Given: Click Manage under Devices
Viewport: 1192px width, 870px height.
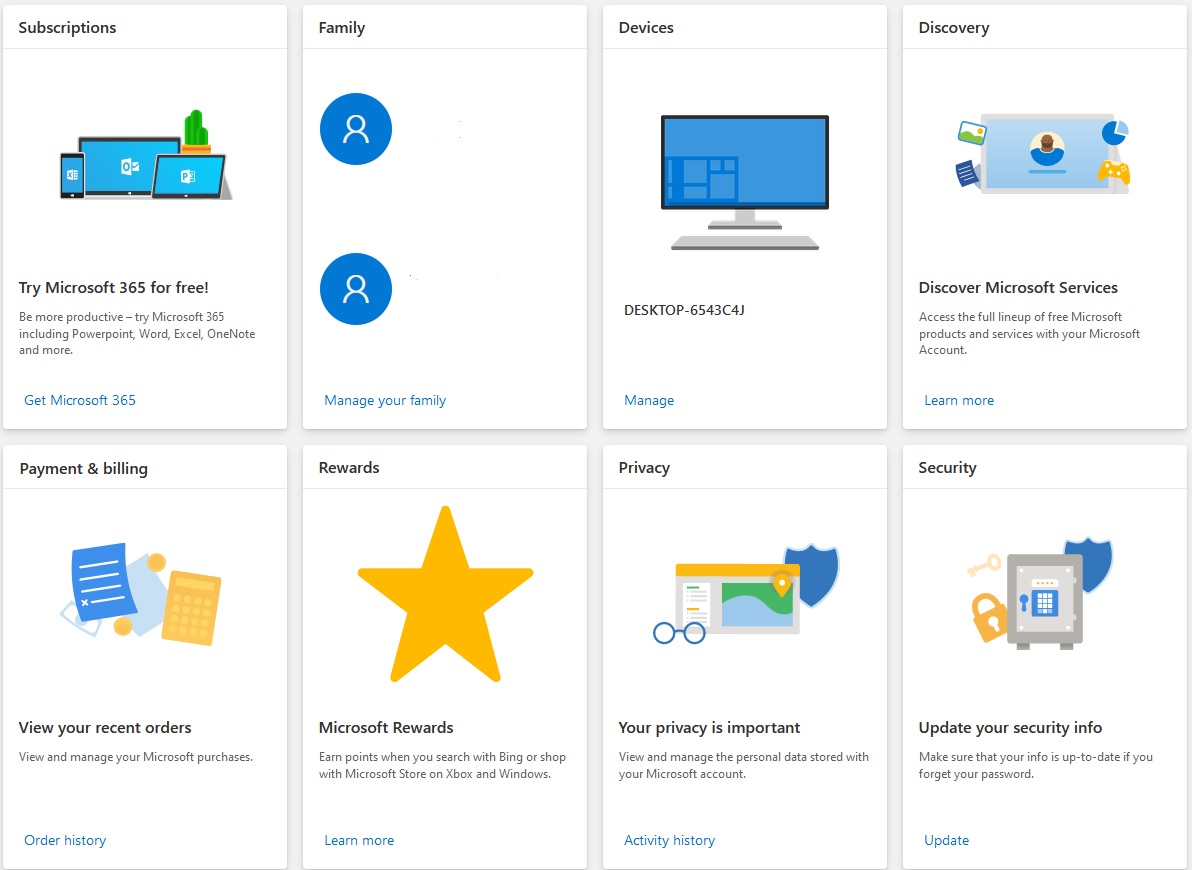Looking at the screenshot, I should (649, 401).
